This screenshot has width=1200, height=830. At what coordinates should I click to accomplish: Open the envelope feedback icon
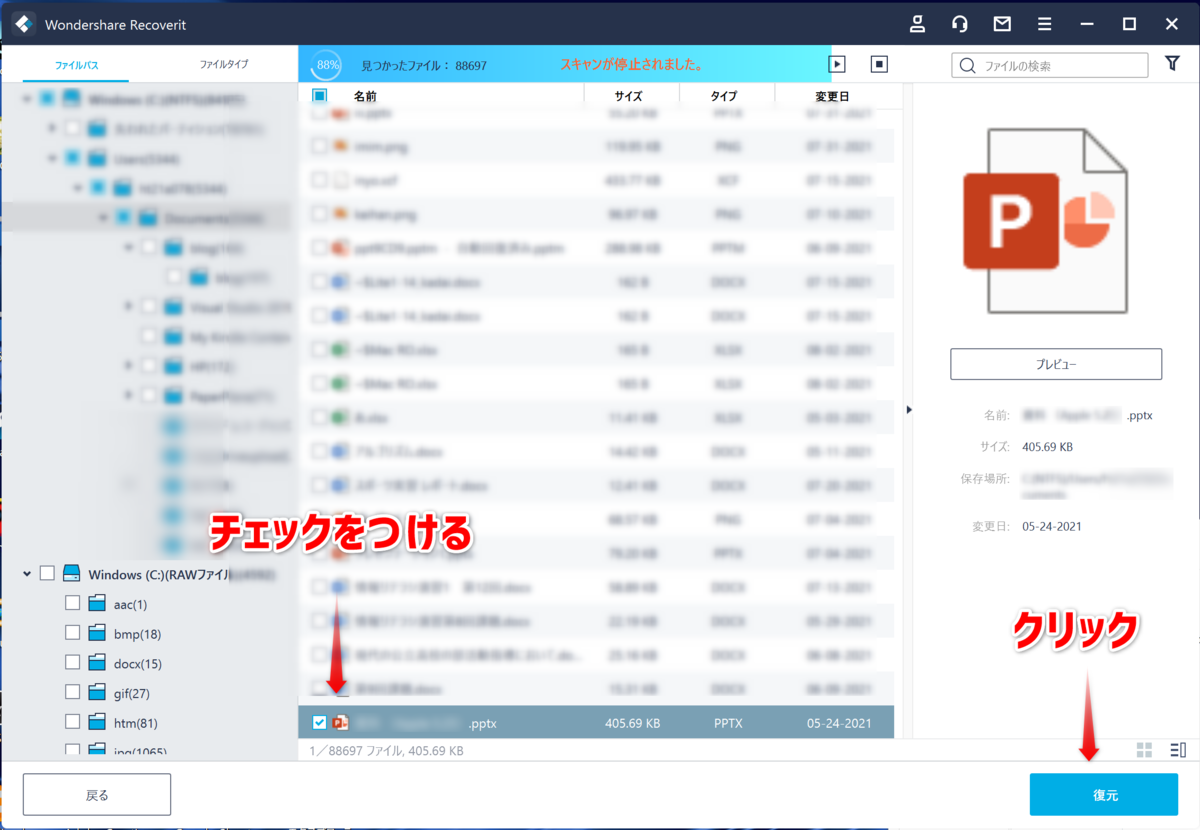(x=1002, y=24)
